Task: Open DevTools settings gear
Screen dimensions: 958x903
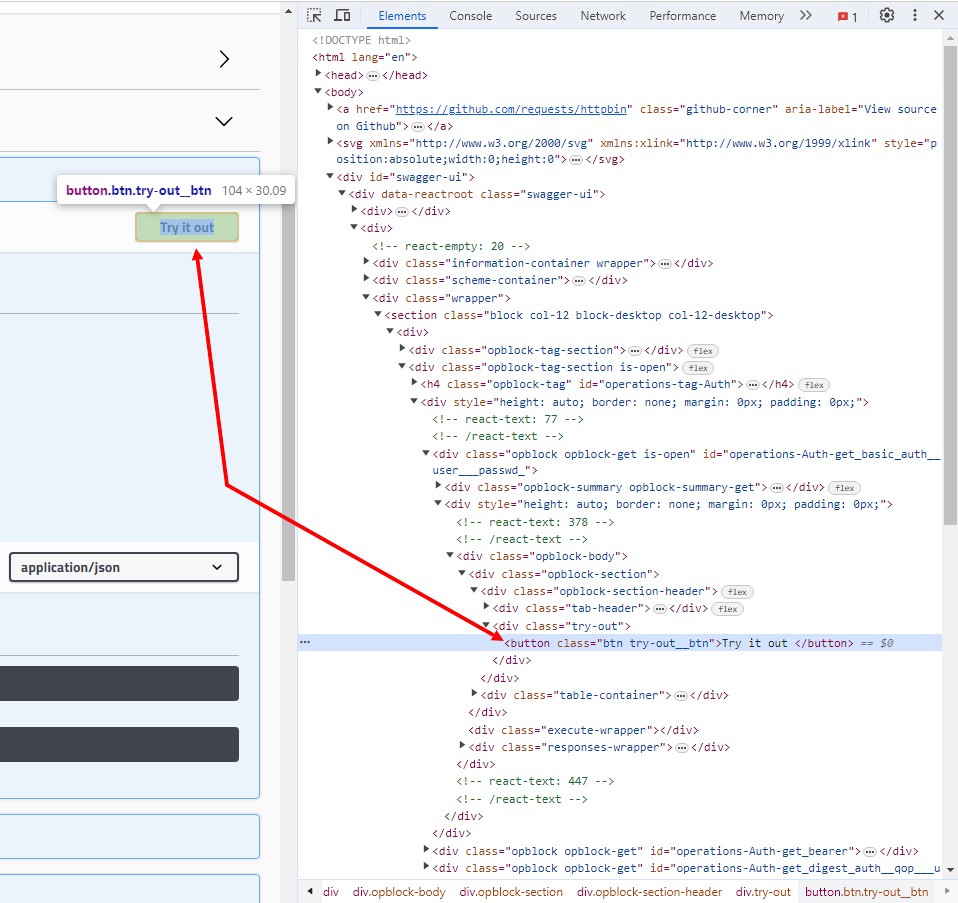Action: tap(886, 16)
